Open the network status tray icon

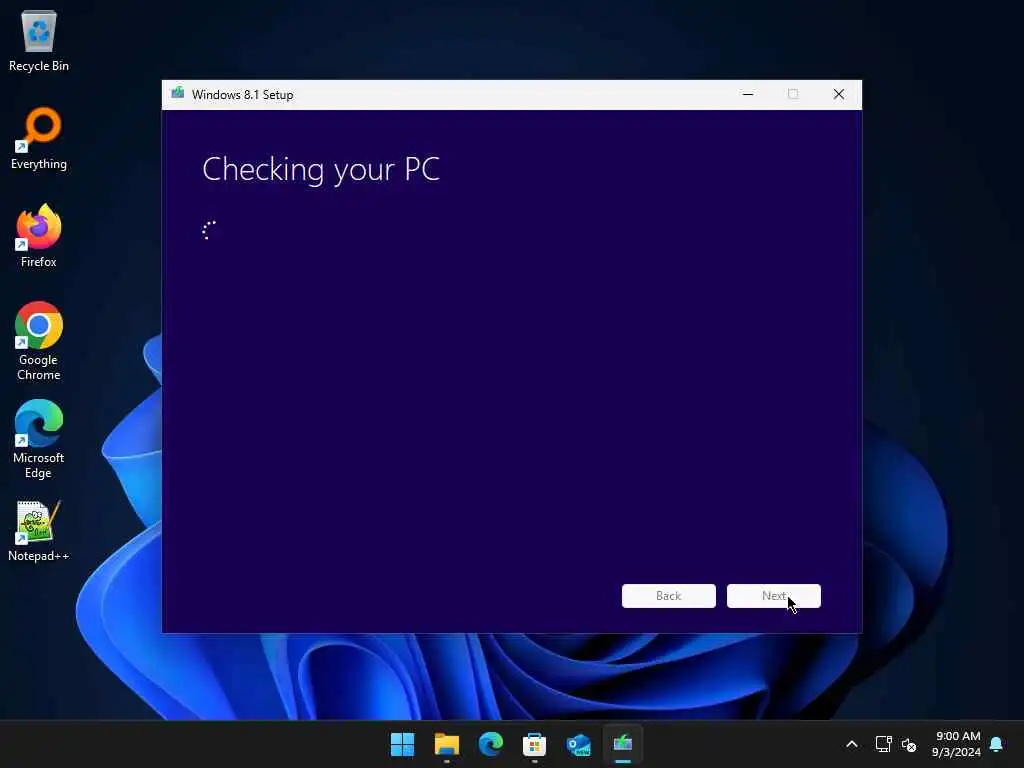(x=884, y=744)
